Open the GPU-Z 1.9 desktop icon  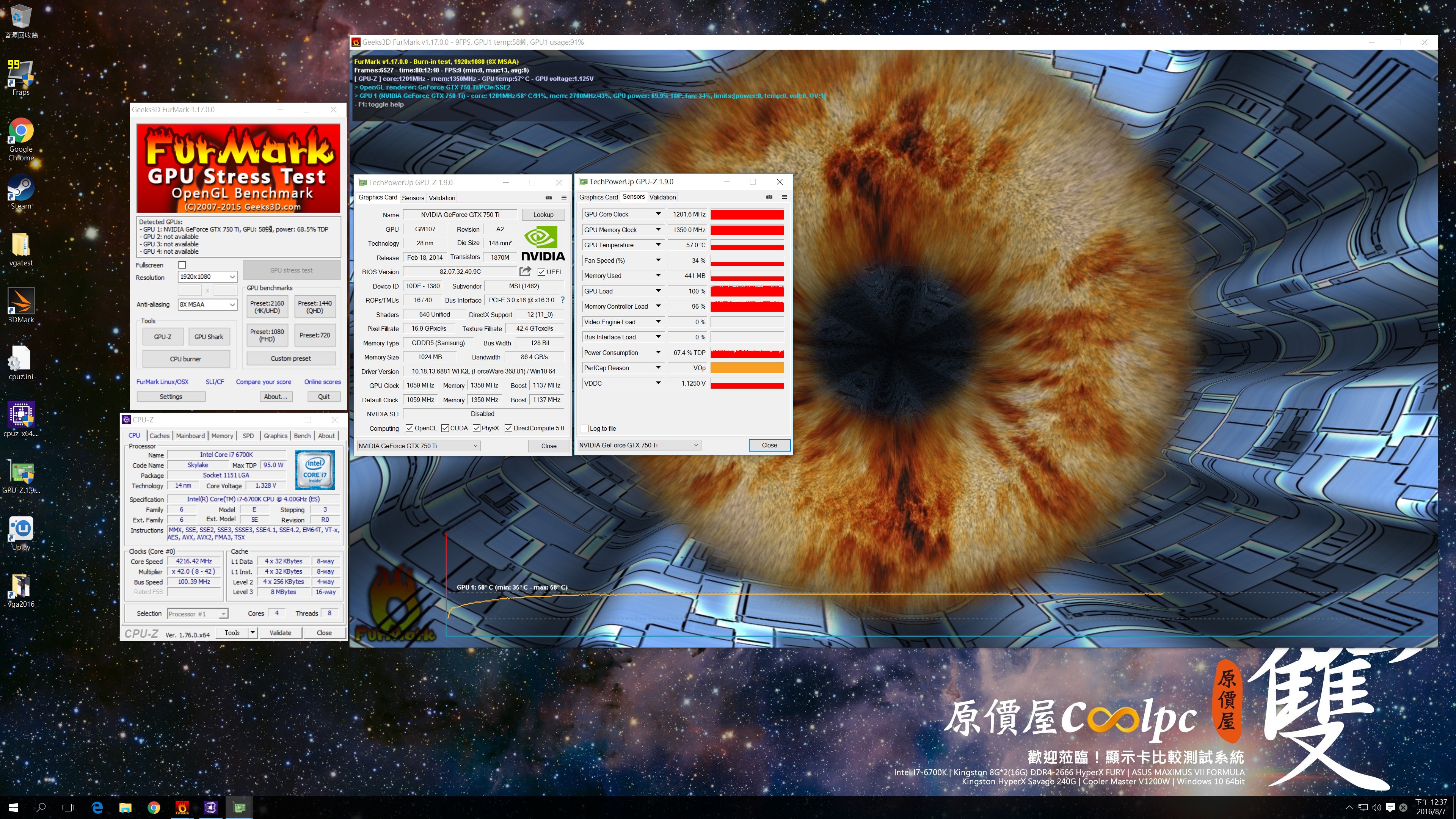(21, 477)
